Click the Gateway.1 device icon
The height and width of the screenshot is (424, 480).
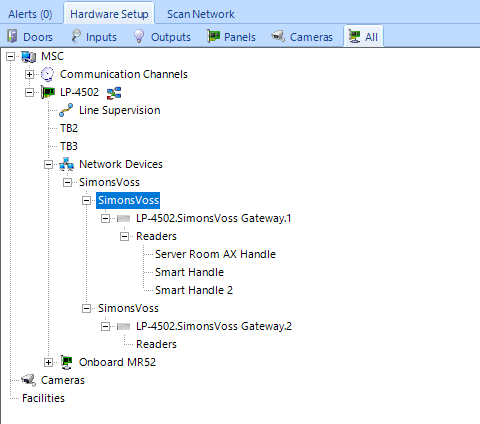click(124, 219)
